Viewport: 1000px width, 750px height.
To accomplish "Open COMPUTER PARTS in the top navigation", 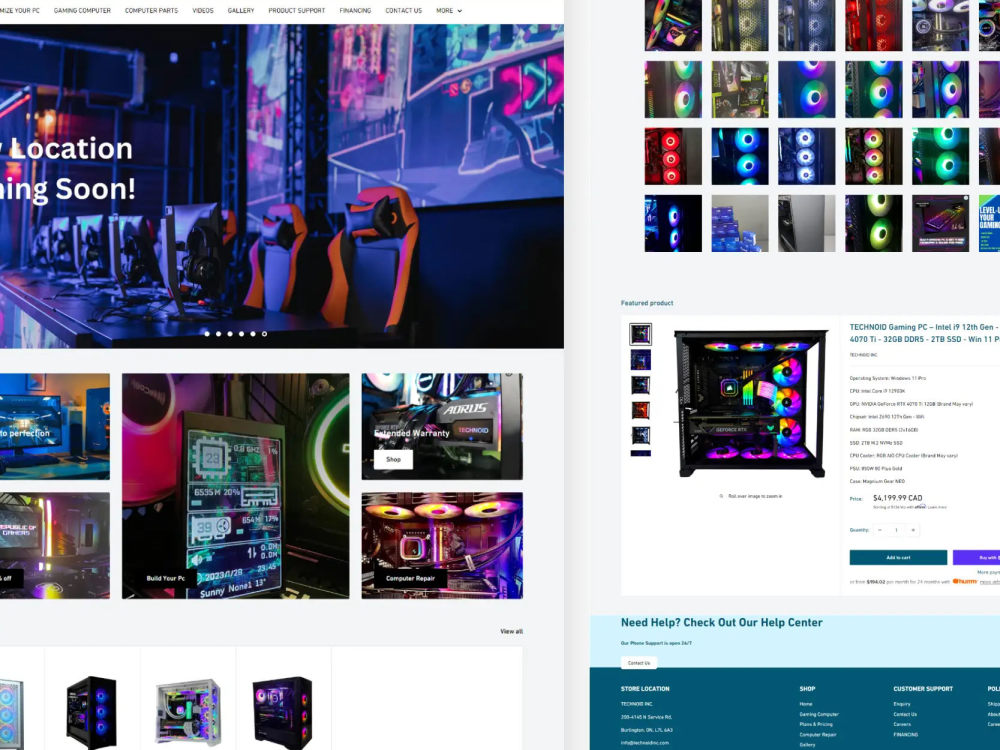I will pos(151,11).
